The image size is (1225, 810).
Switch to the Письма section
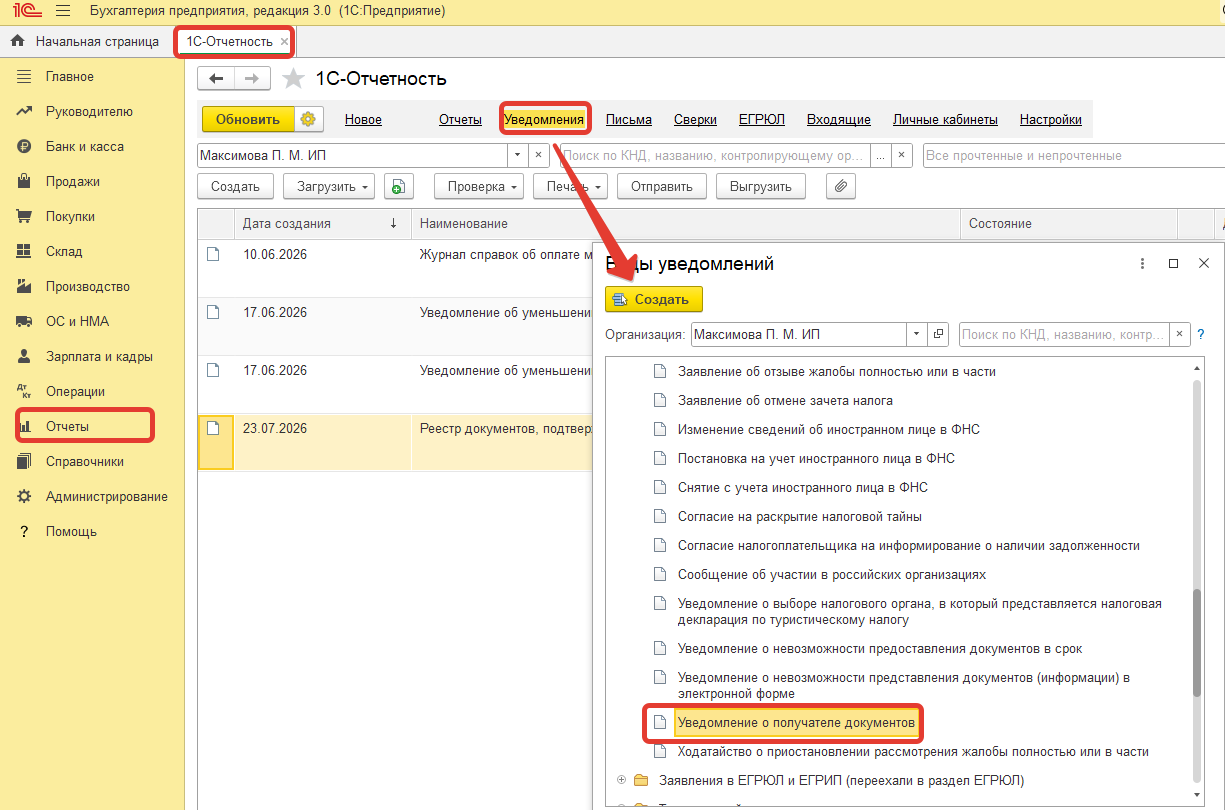[x=629, y=120]
